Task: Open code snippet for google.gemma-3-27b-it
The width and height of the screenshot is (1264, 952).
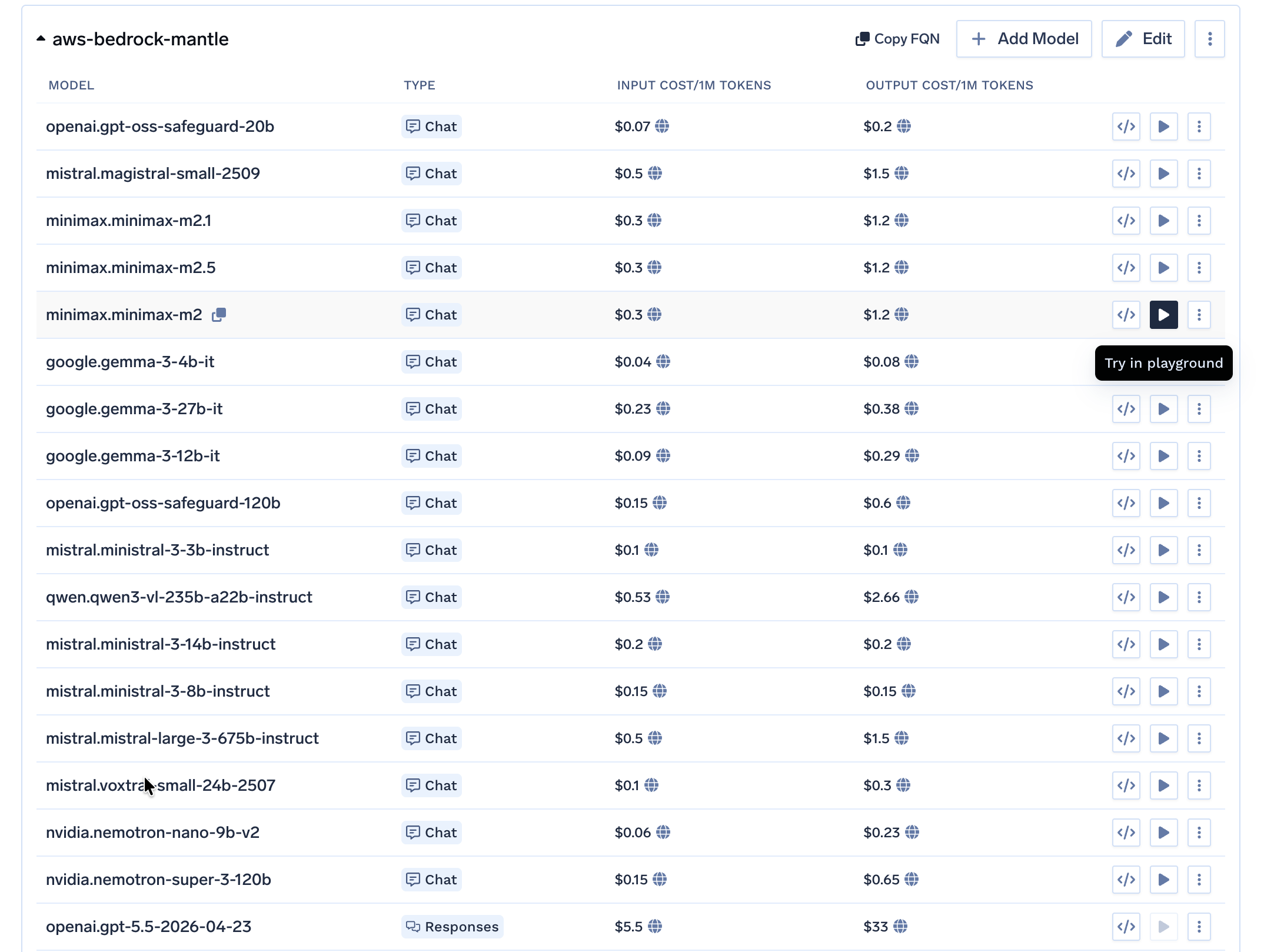Action: point(1126,409)
